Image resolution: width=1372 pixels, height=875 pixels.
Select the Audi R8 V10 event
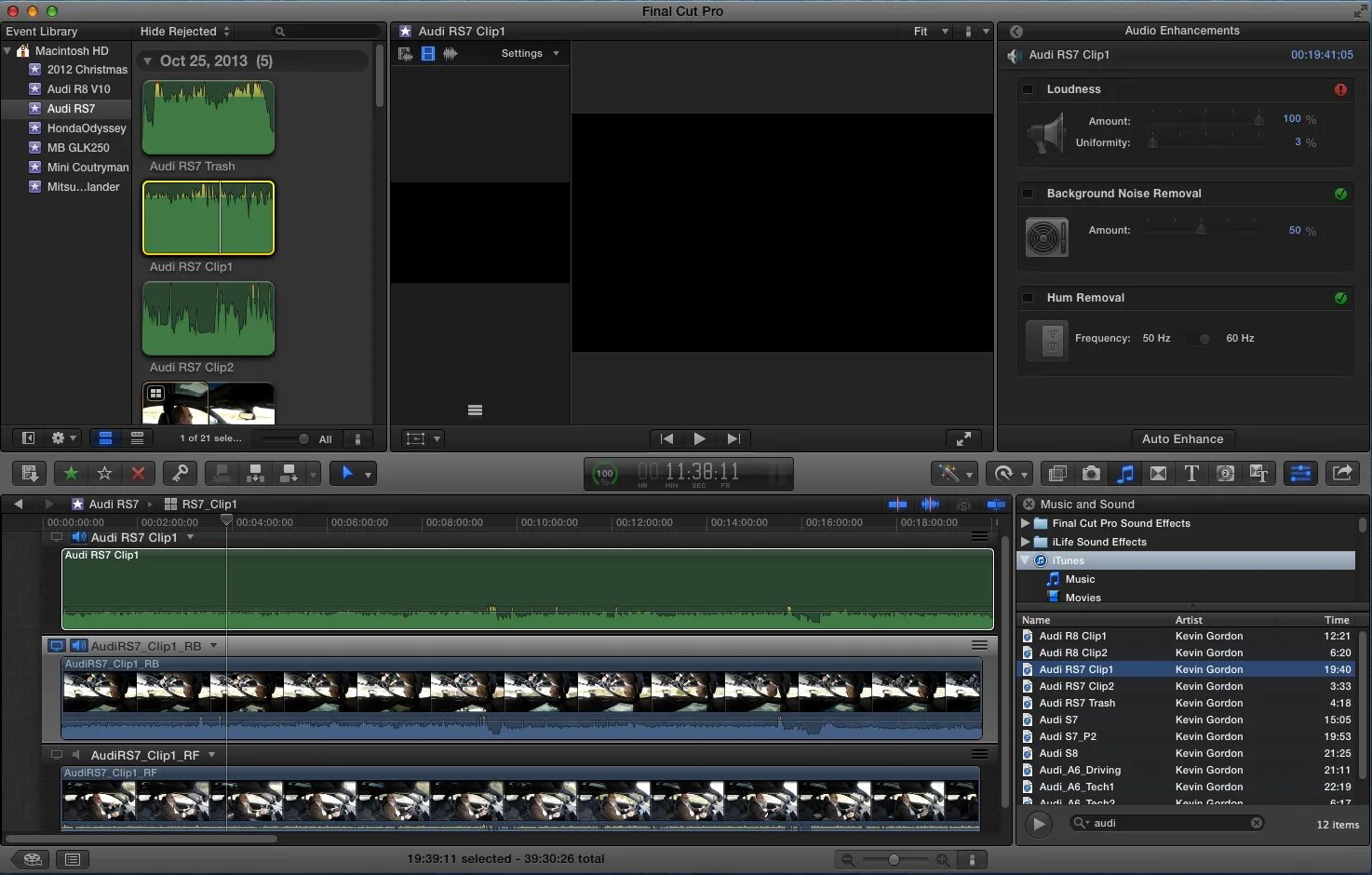click(78, 89)
